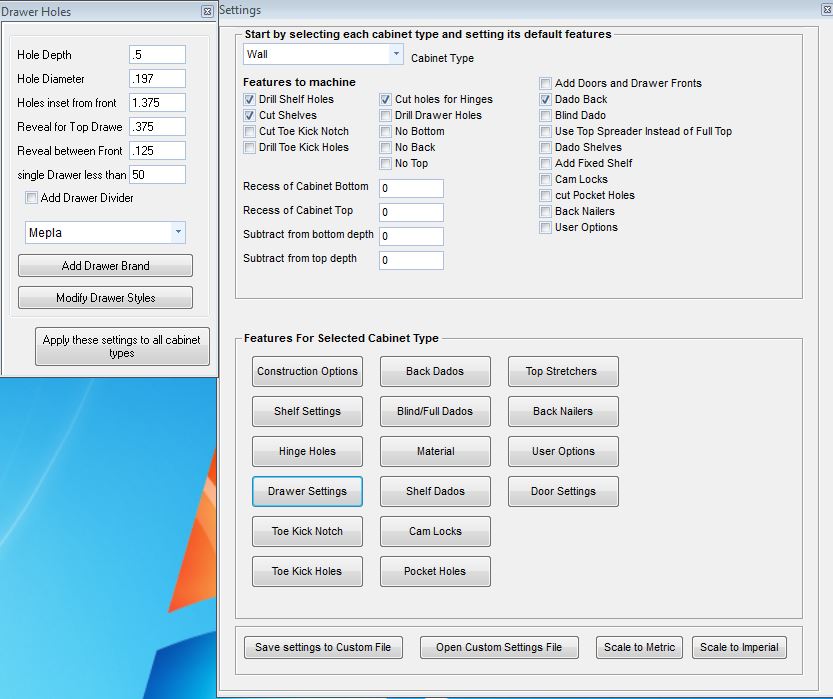
Task: Check Add Fixed Shelf
Action: click(545, 164)
